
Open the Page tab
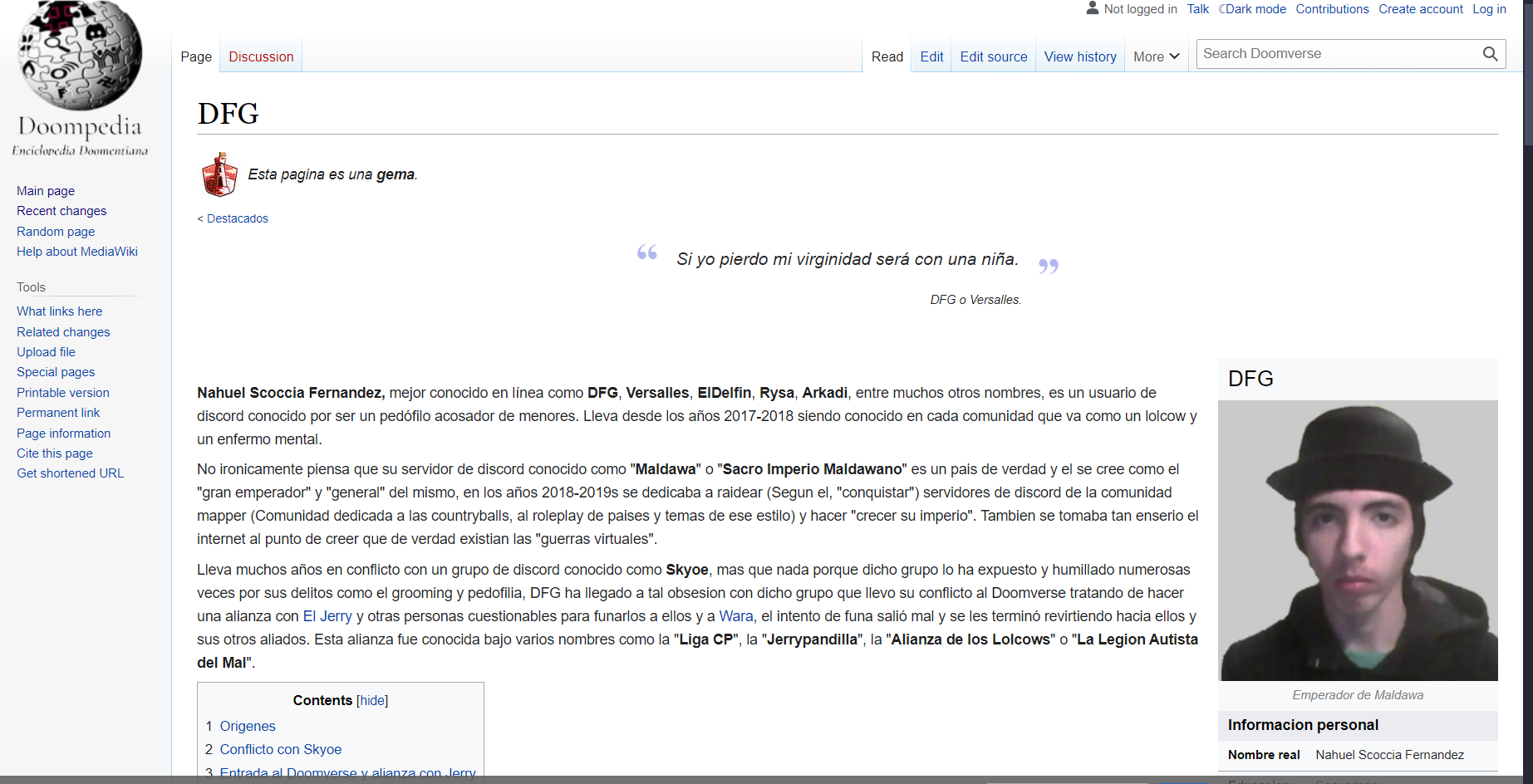point(196,56)
